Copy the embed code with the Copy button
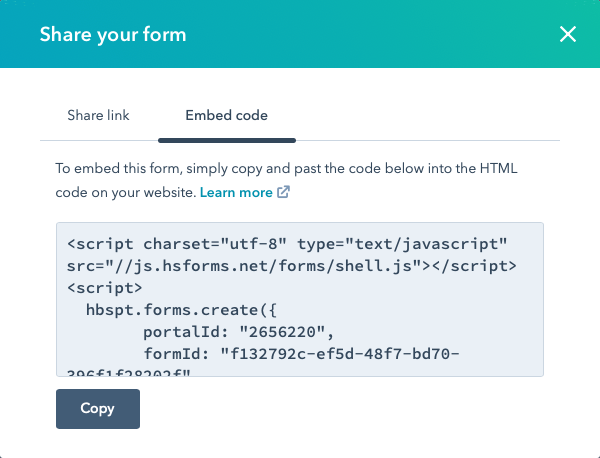The height and width of the screenshot is (458, 600). click(98, 409)
